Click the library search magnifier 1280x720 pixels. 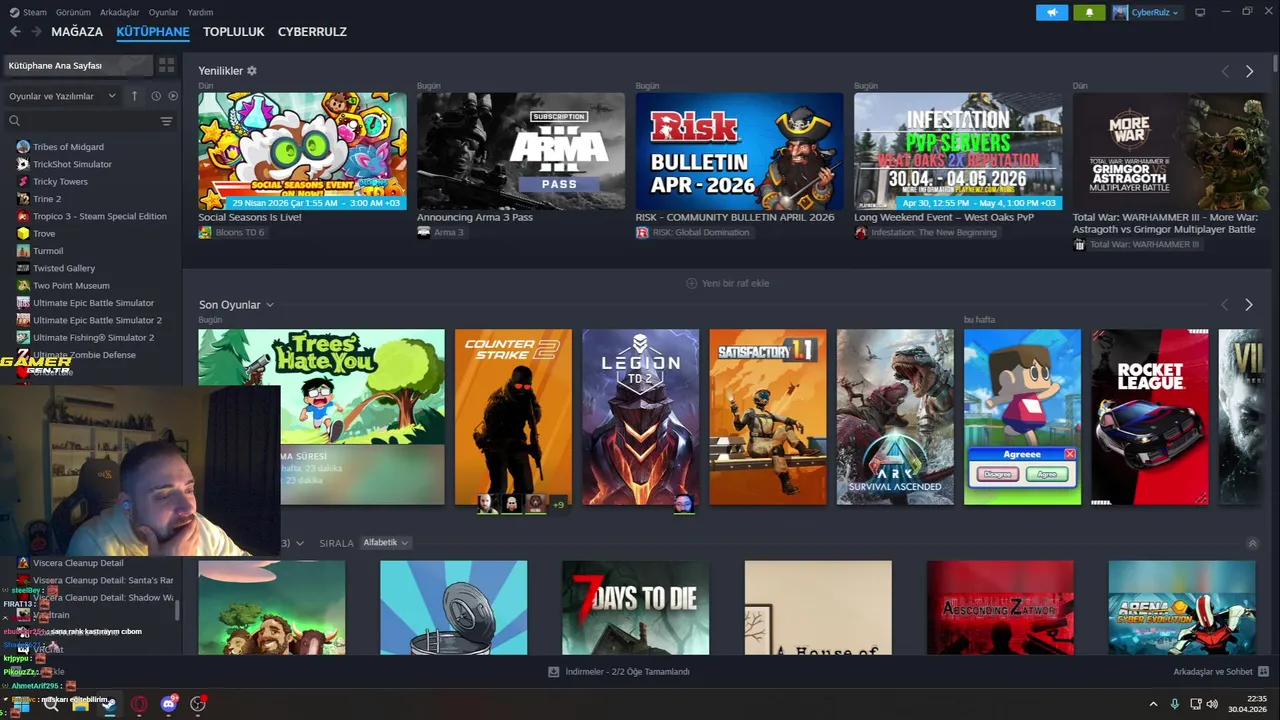[x=15, y=121]
